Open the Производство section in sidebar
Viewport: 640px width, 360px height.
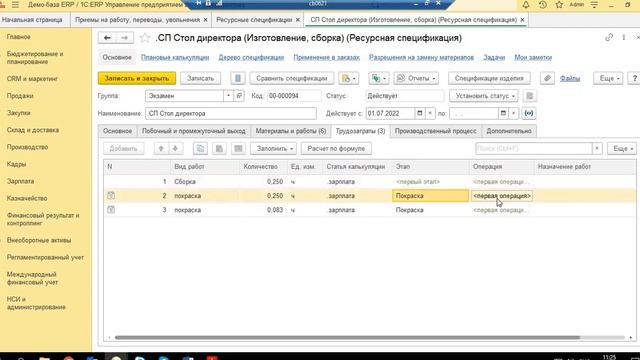[27, 147]
